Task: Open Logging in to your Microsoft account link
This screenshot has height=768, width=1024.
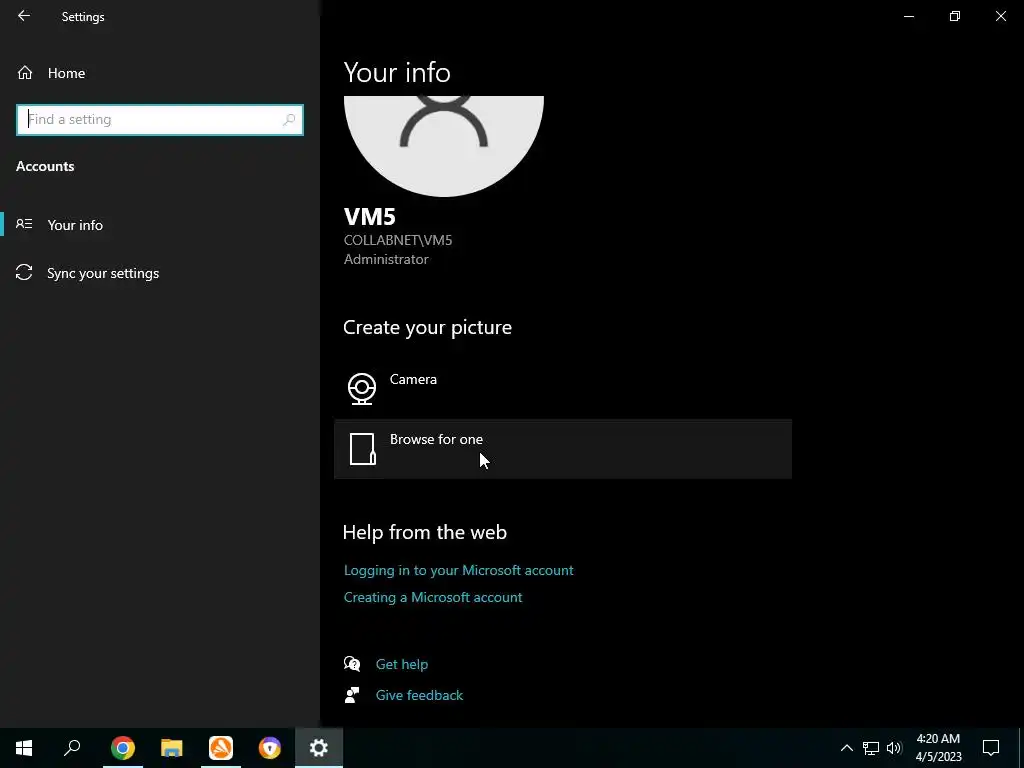Action: tap(458, 570)
